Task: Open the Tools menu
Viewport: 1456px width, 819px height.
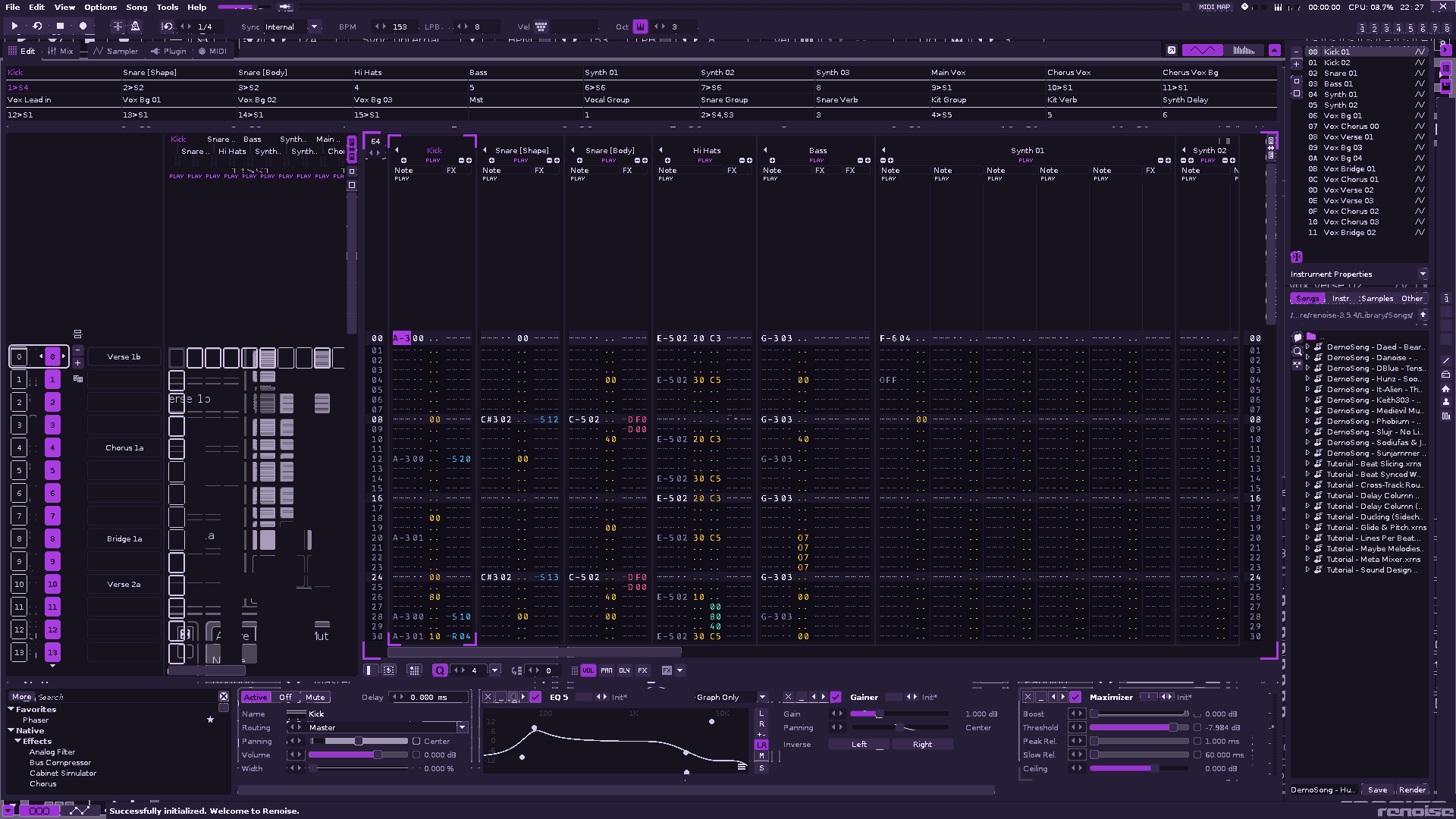Action: (168, 7)
